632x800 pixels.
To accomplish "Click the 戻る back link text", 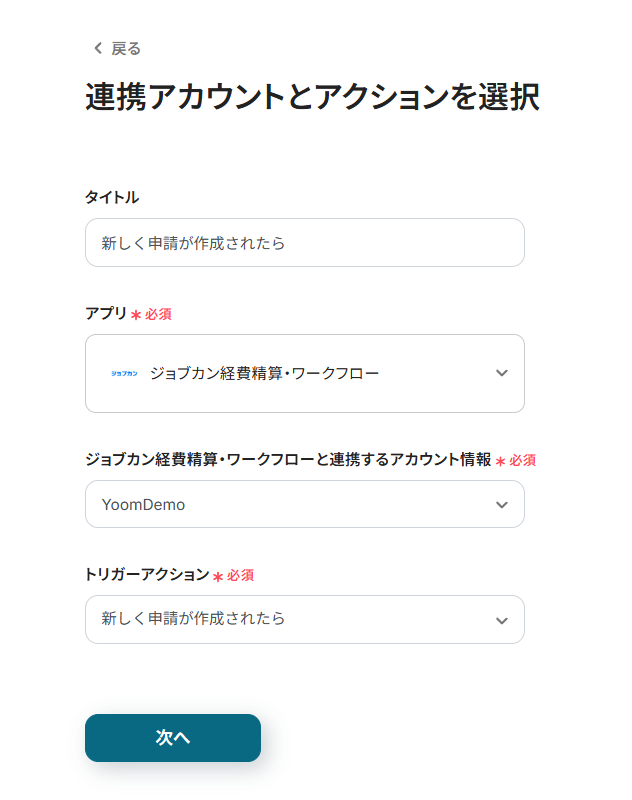I will [x=126, y=48].
